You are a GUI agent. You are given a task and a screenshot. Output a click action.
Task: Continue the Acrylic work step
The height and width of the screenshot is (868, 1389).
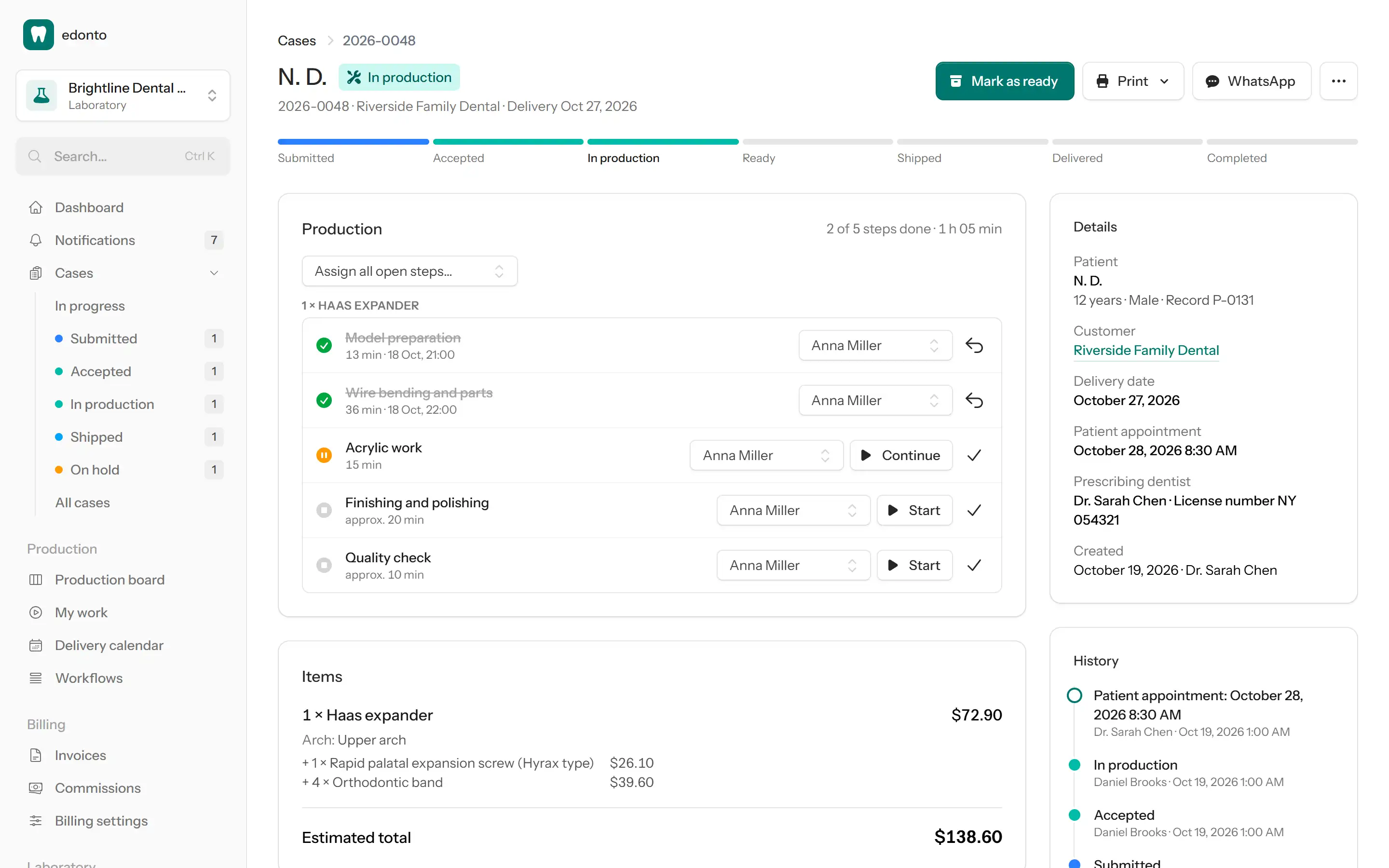point(901,455)
